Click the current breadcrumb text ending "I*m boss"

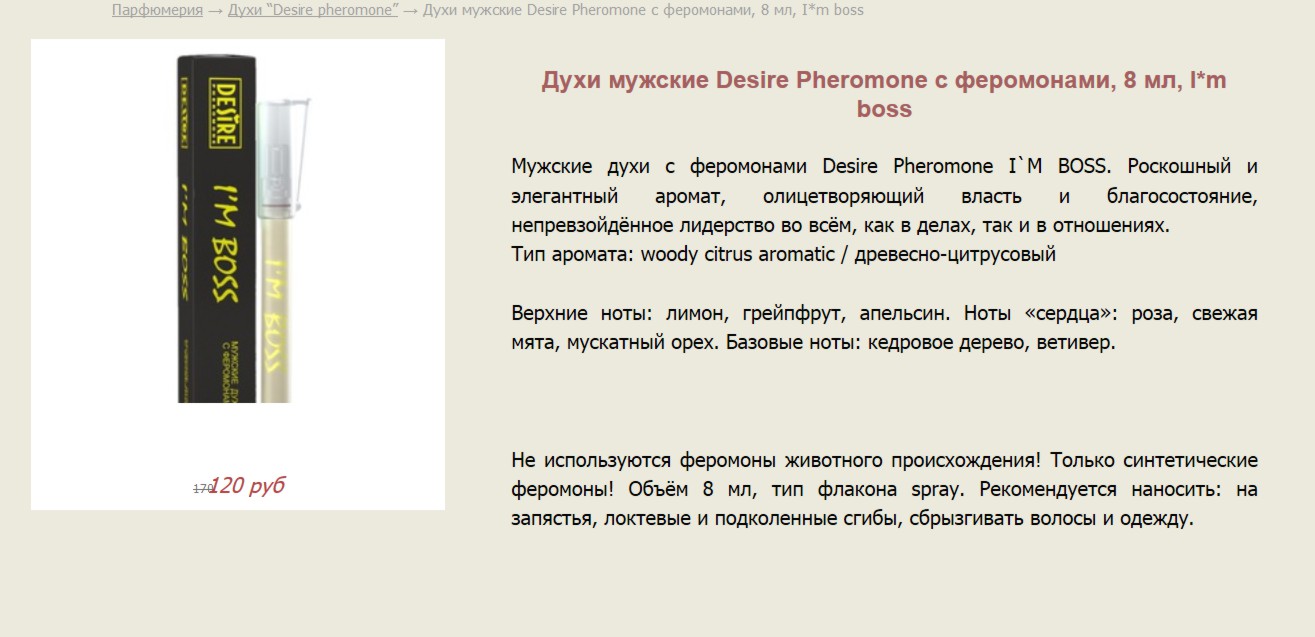pyautogui.click(x=643, y=10)
